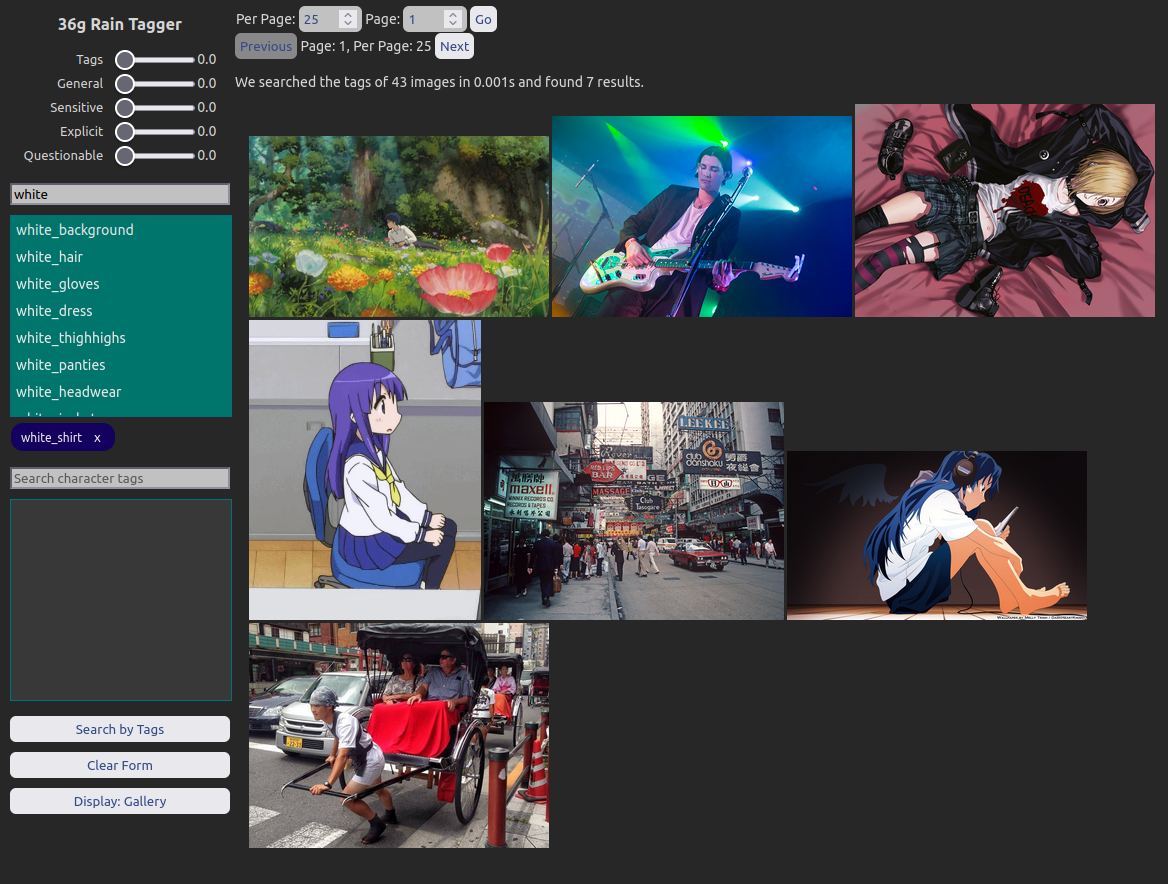Screen dimensions: 1168x884
Task: Open the purple-haired girl on chair thumbnail
Action: 365,470
